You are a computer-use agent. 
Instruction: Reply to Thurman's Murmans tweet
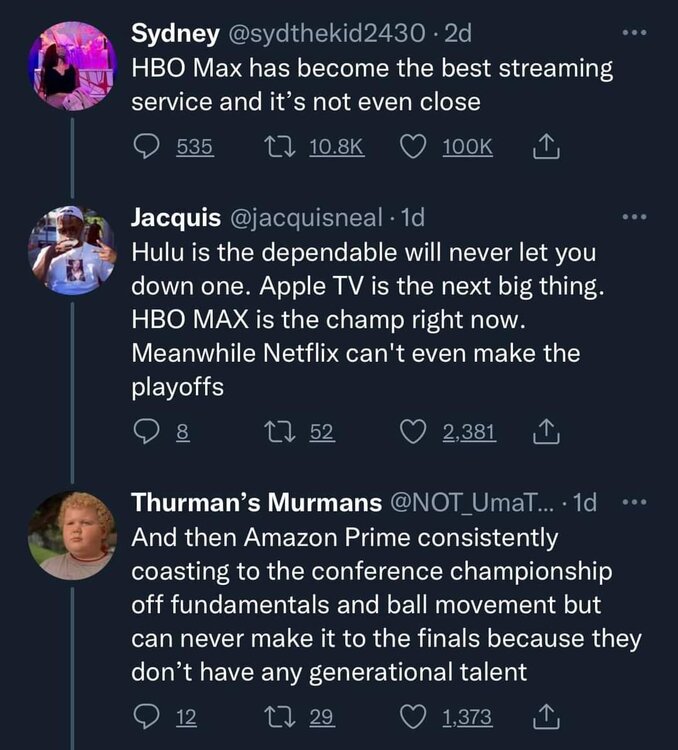(x=146, y=716)
